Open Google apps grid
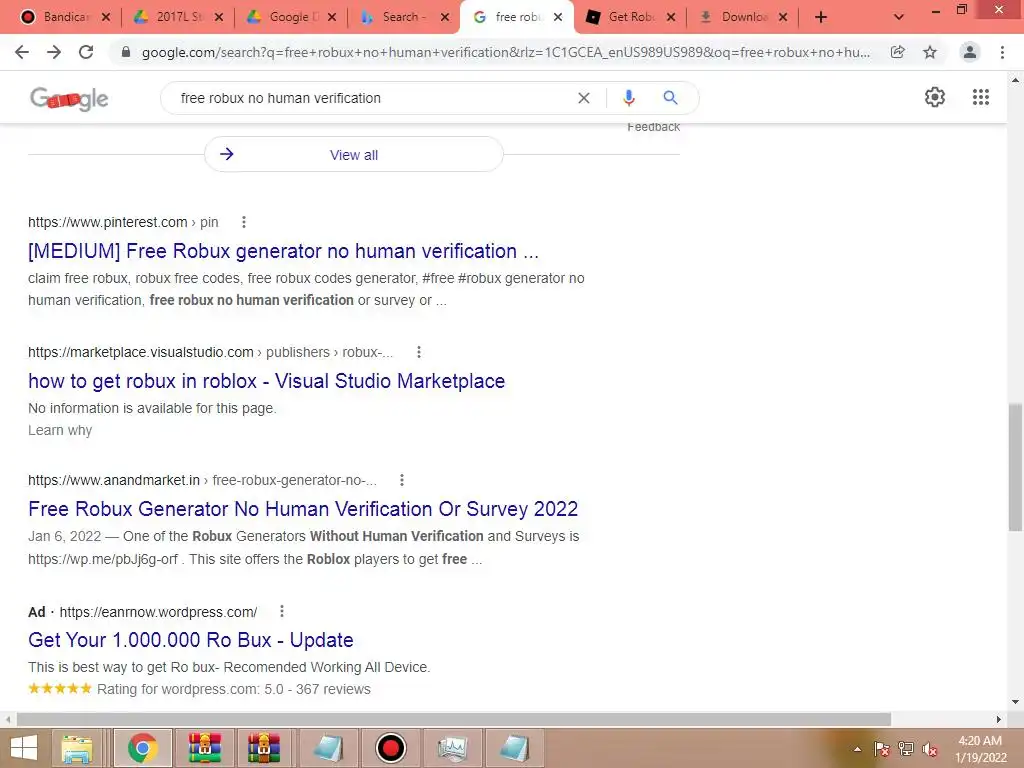 [981, 97]
